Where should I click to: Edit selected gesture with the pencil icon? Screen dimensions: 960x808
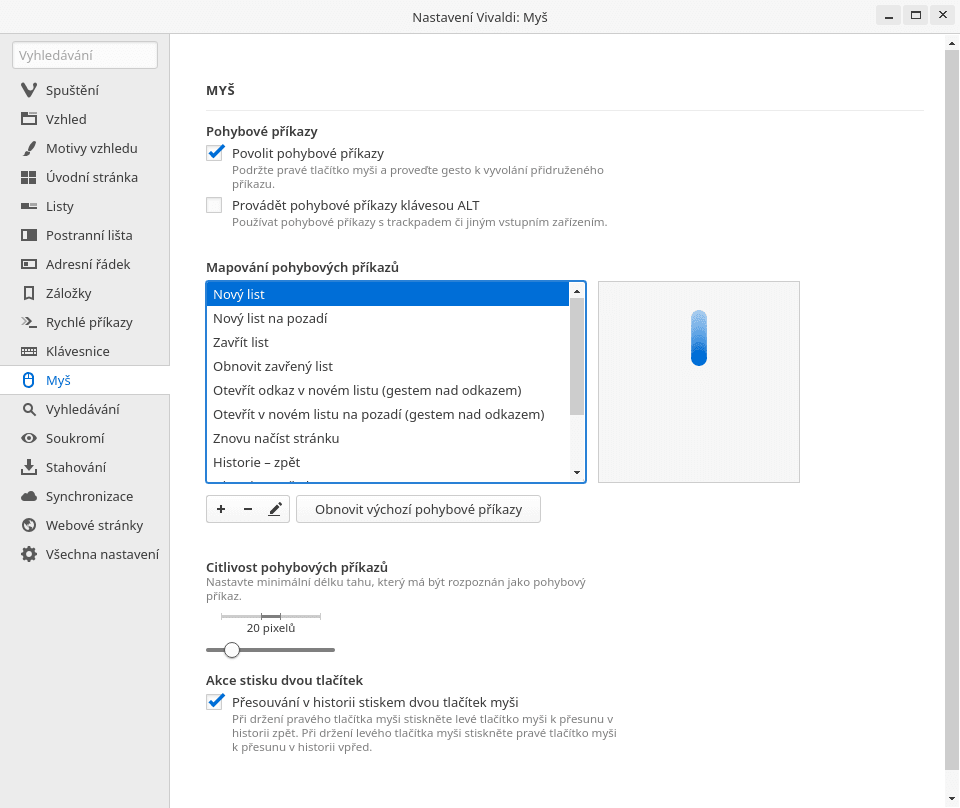(x=275, y=509)
